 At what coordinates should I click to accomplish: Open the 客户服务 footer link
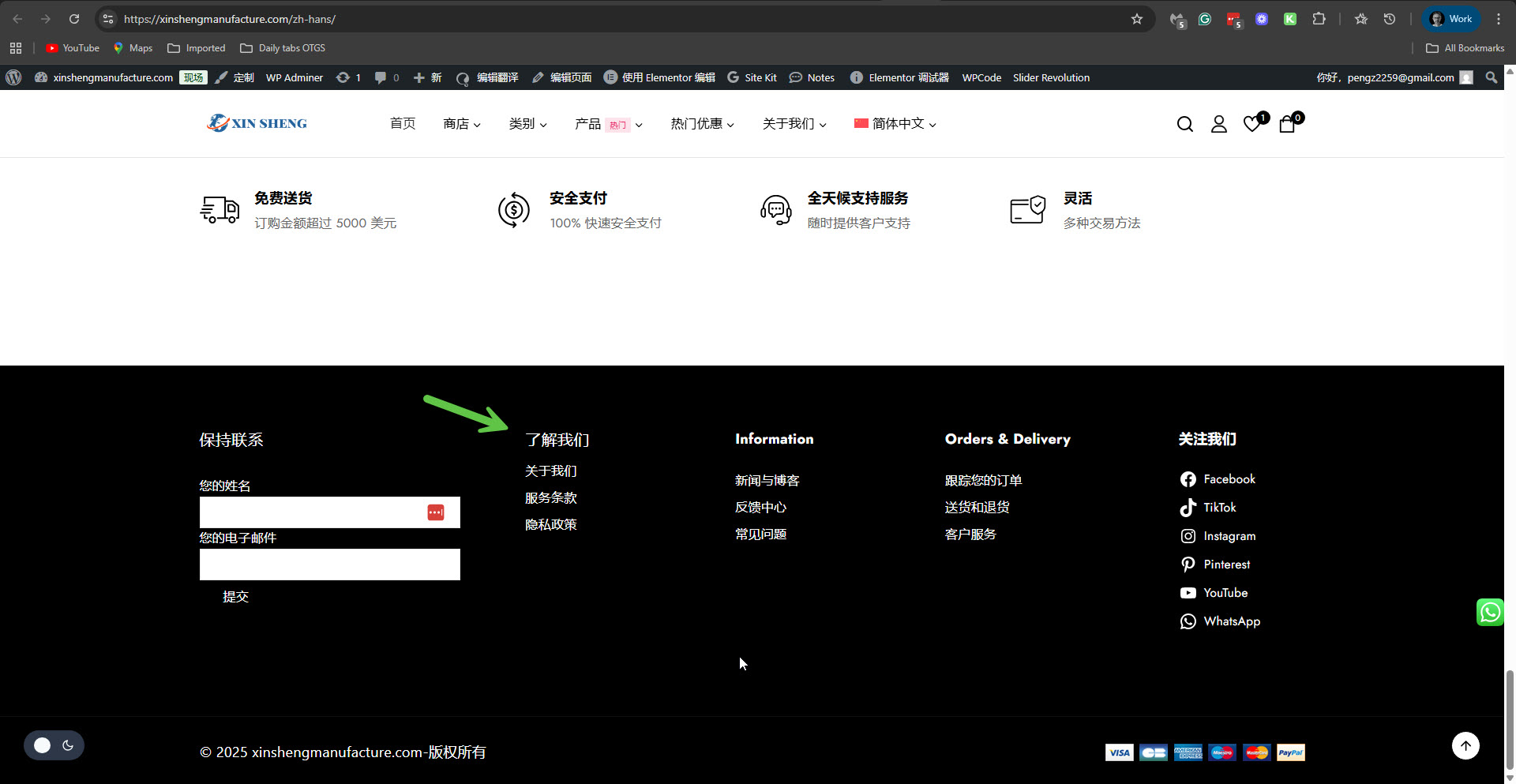pos(971,535)
